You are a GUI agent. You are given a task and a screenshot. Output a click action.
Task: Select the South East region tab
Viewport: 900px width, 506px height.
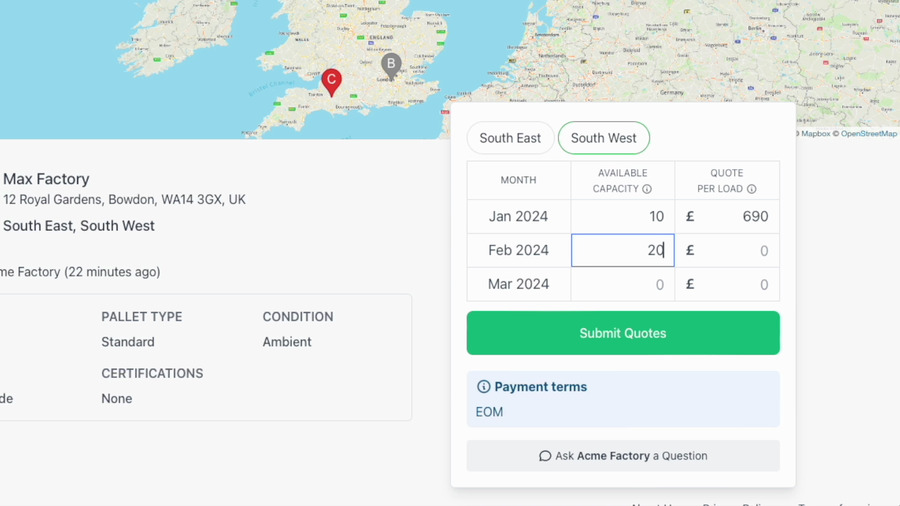pos(510,138)
